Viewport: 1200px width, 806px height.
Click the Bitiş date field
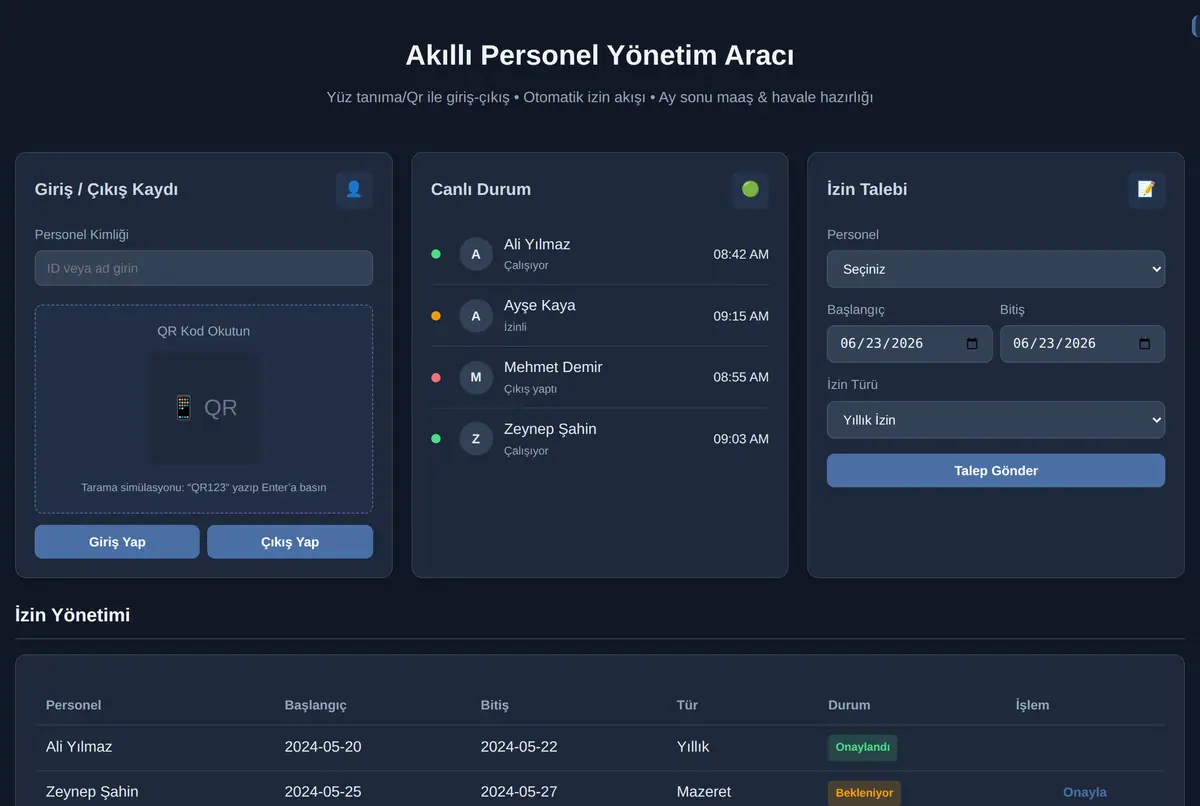point(1082,344)
